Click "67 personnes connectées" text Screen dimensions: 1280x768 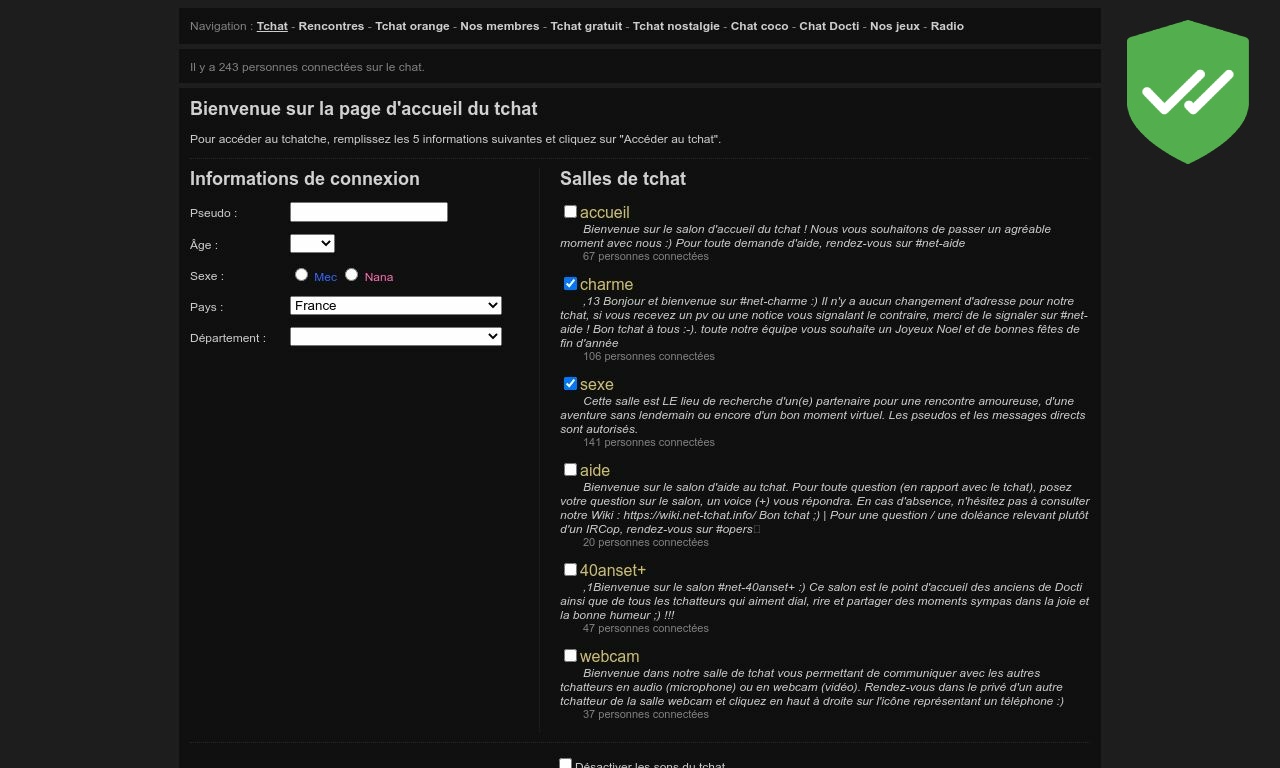pos(646,256)
